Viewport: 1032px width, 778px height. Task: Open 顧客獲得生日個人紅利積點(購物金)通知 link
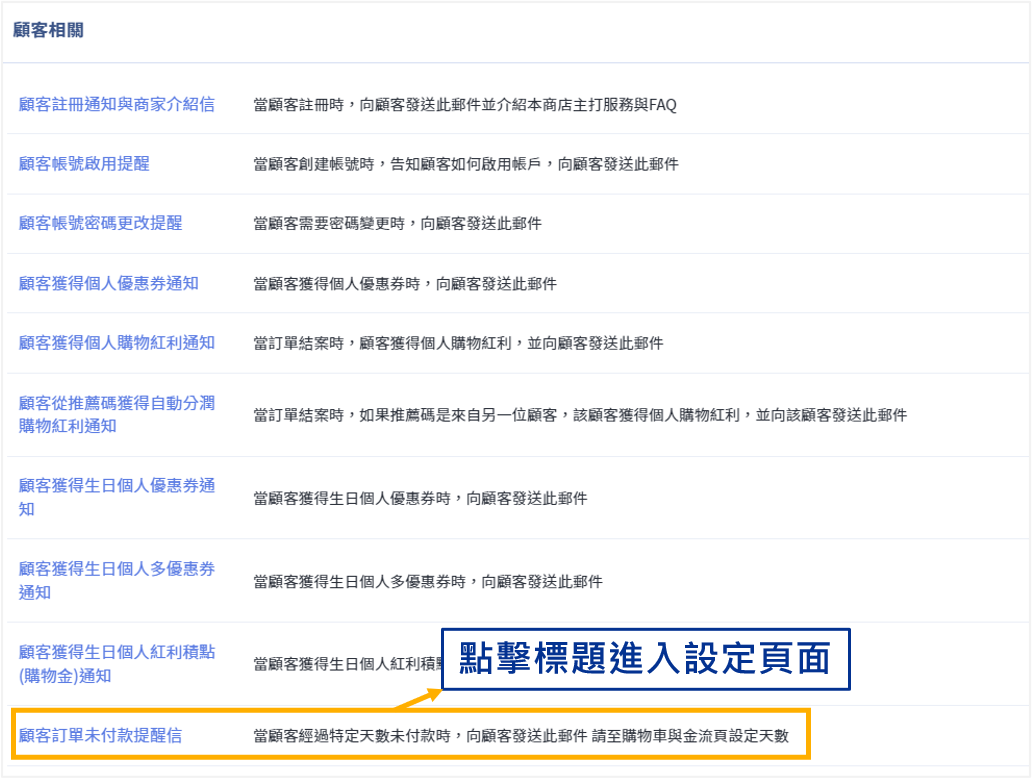[x=117, y=663]
